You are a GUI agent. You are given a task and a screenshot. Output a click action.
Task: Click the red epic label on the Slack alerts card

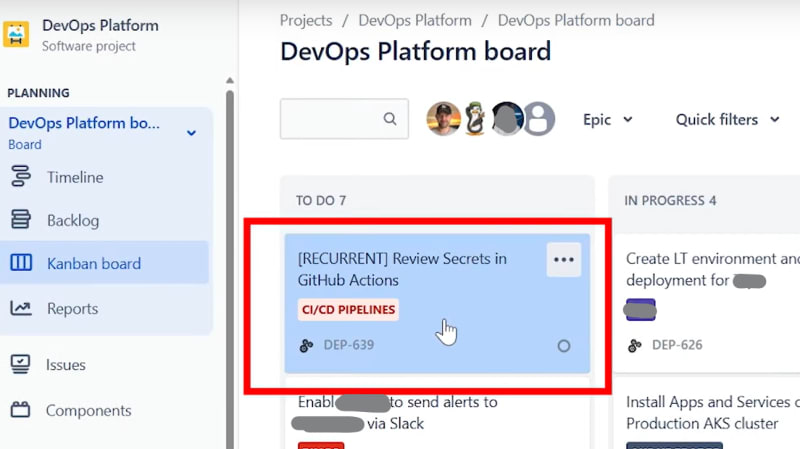(x=321, y=446)
